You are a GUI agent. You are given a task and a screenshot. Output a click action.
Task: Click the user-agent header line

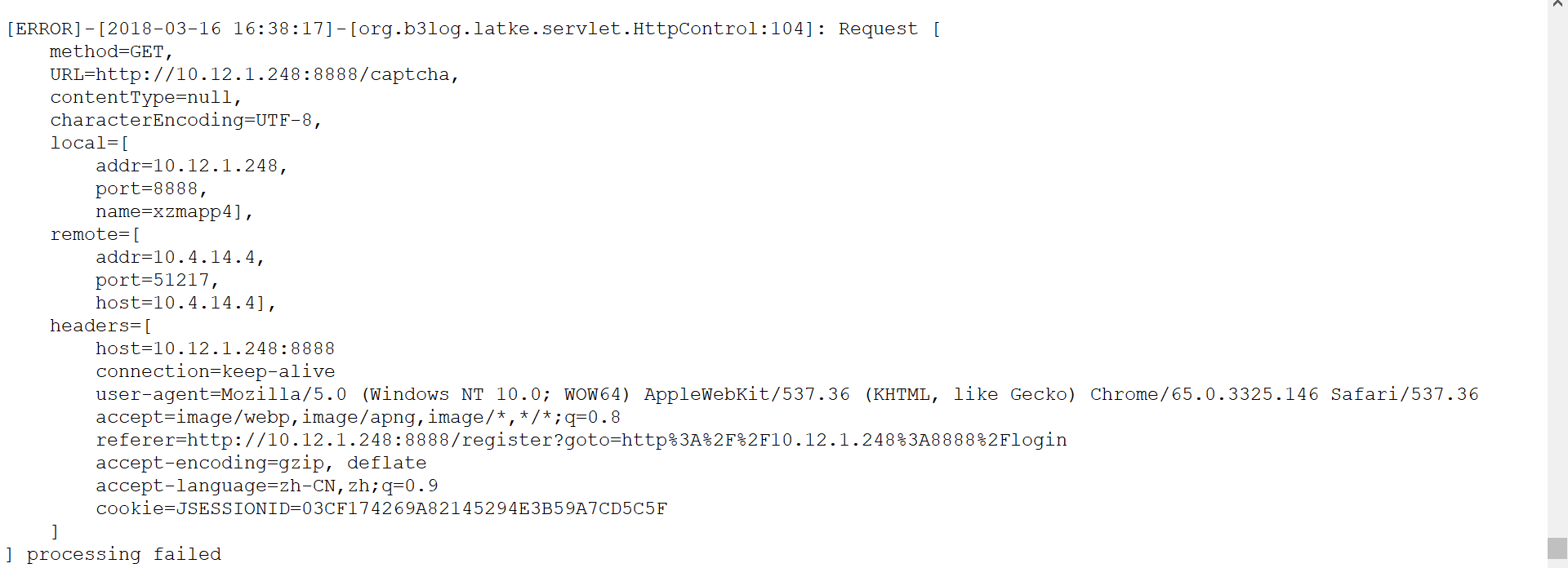[786, 395]
